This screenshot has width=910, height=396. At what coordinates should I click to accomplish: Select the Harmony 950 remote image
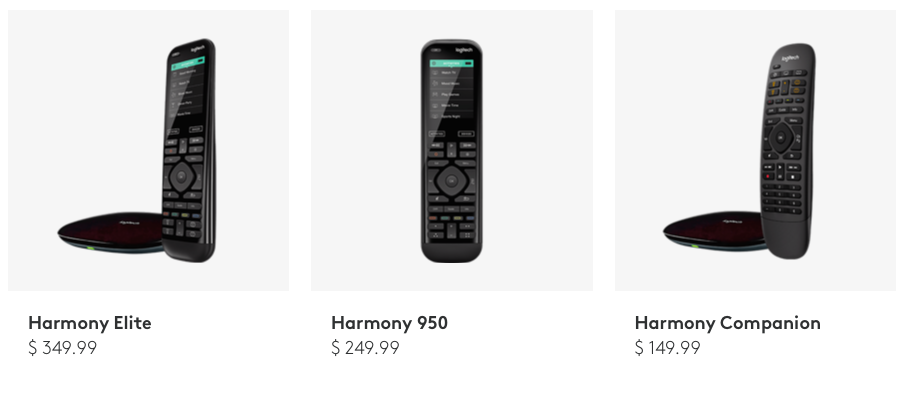pos(452,151)
